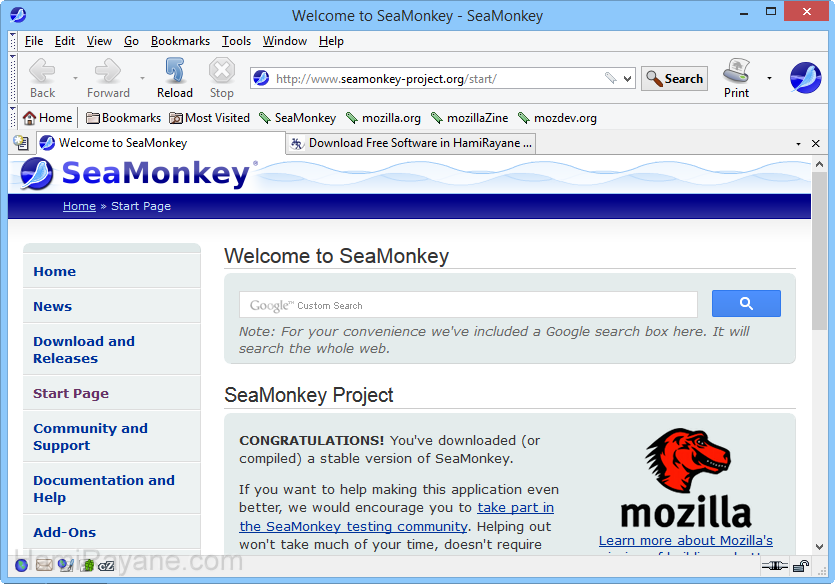
Task: Open mozdev.org bookmark on toolbar
Action: 558,118
